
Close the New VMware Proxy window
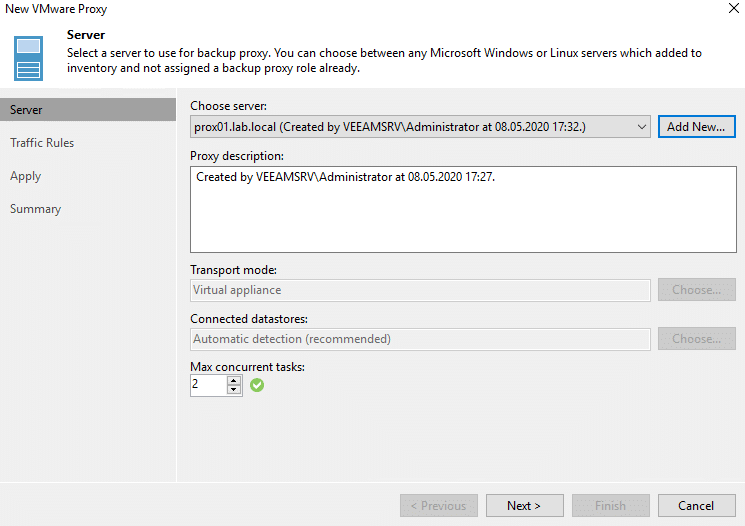pos(734,8)
